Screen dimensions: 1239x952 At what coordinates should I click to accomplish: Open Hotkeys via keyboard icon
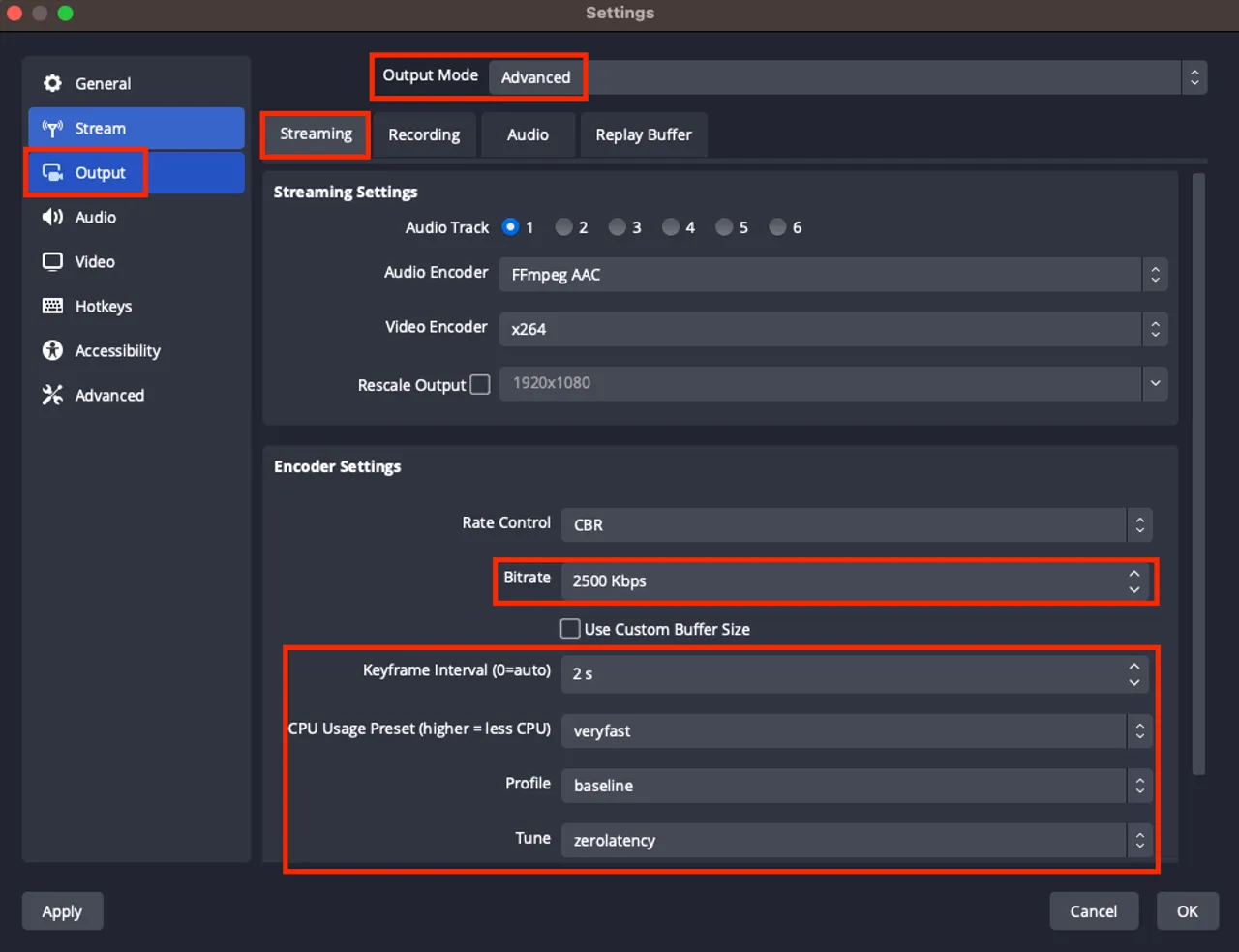52,307
